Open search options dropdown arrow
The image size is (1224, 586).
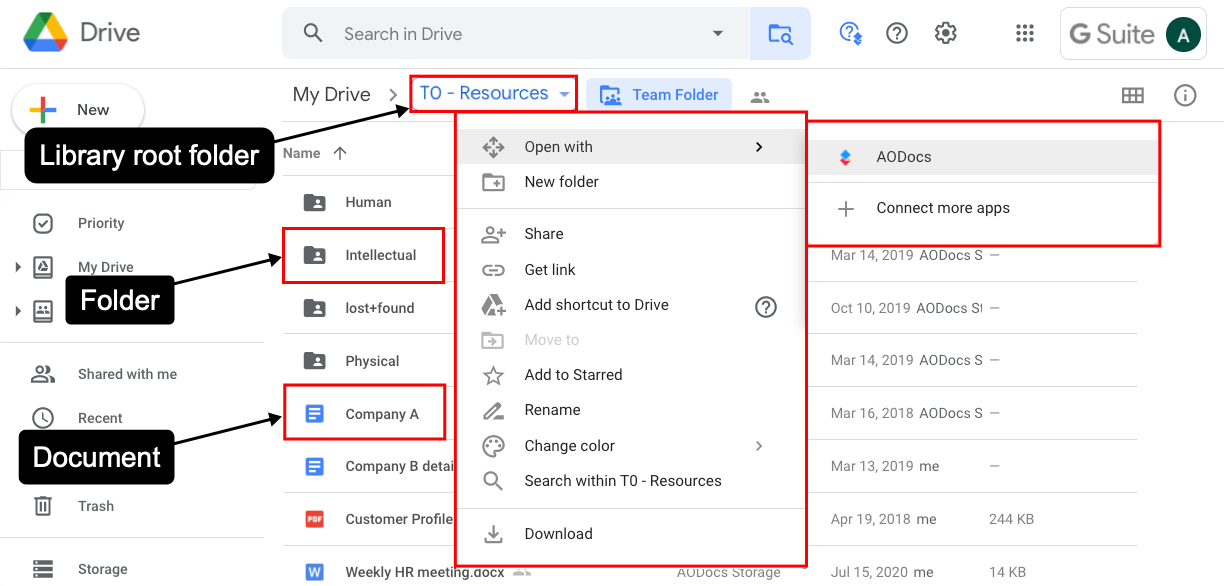[718, 33]
